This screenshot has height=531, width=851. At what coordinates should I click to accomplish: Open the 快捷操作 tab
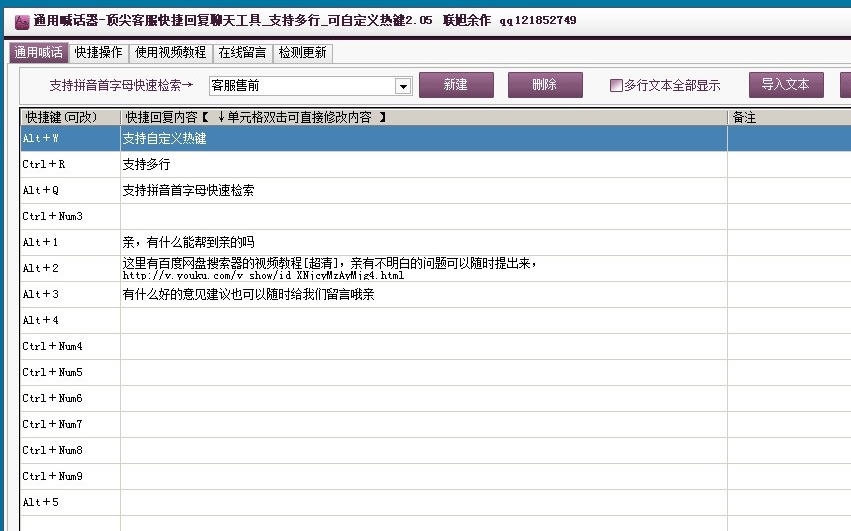pyautogui.click(x=98, y=53)
